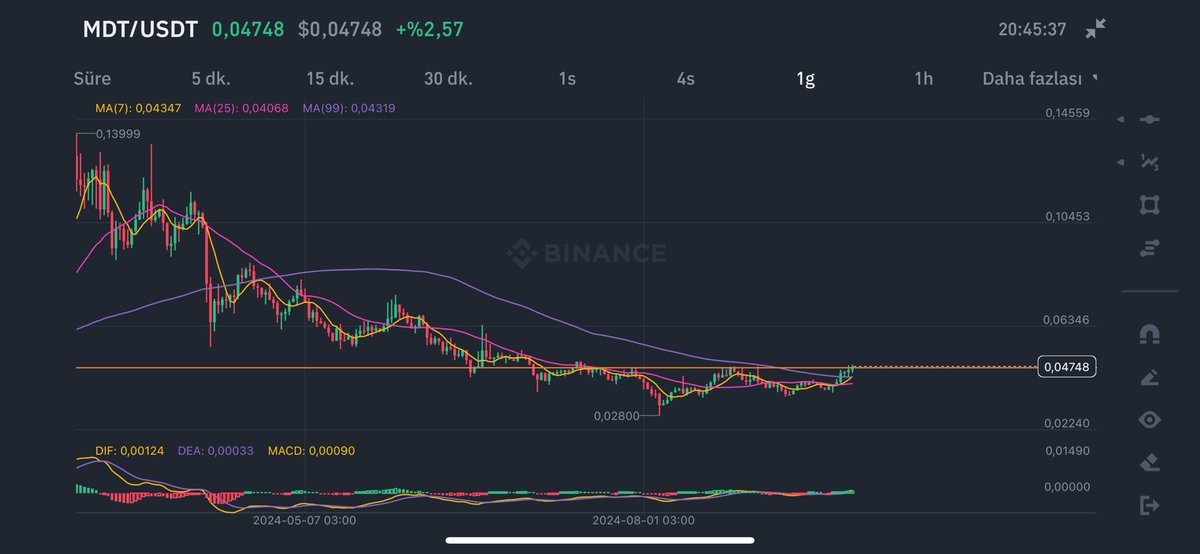The height and width of the screenshot is (554, 1200).
Task: Expand wave pattern tool options arrow
Action: tap(1120, 162)
